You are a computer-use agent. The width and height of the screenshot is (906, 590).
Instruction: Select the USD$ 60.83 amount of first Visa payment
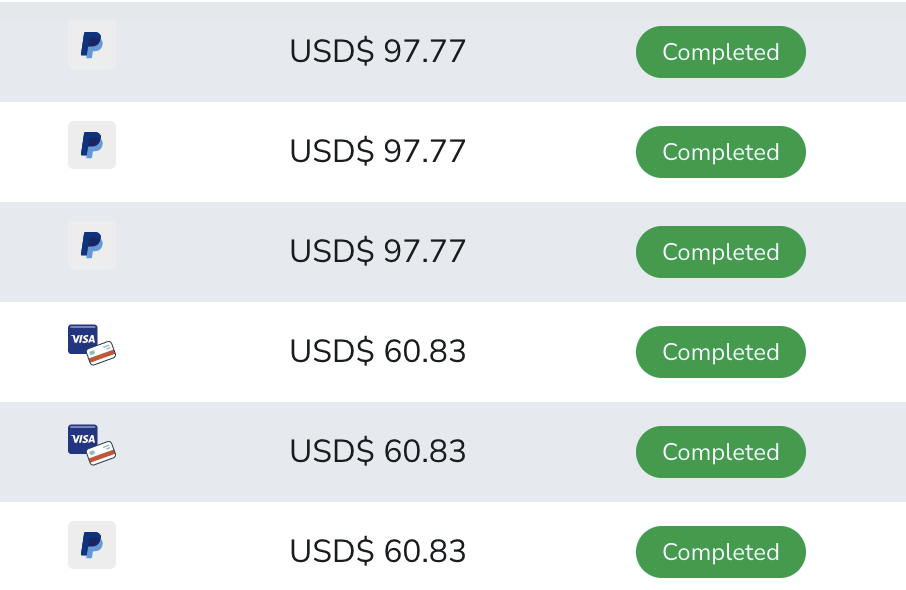(377, 352)
